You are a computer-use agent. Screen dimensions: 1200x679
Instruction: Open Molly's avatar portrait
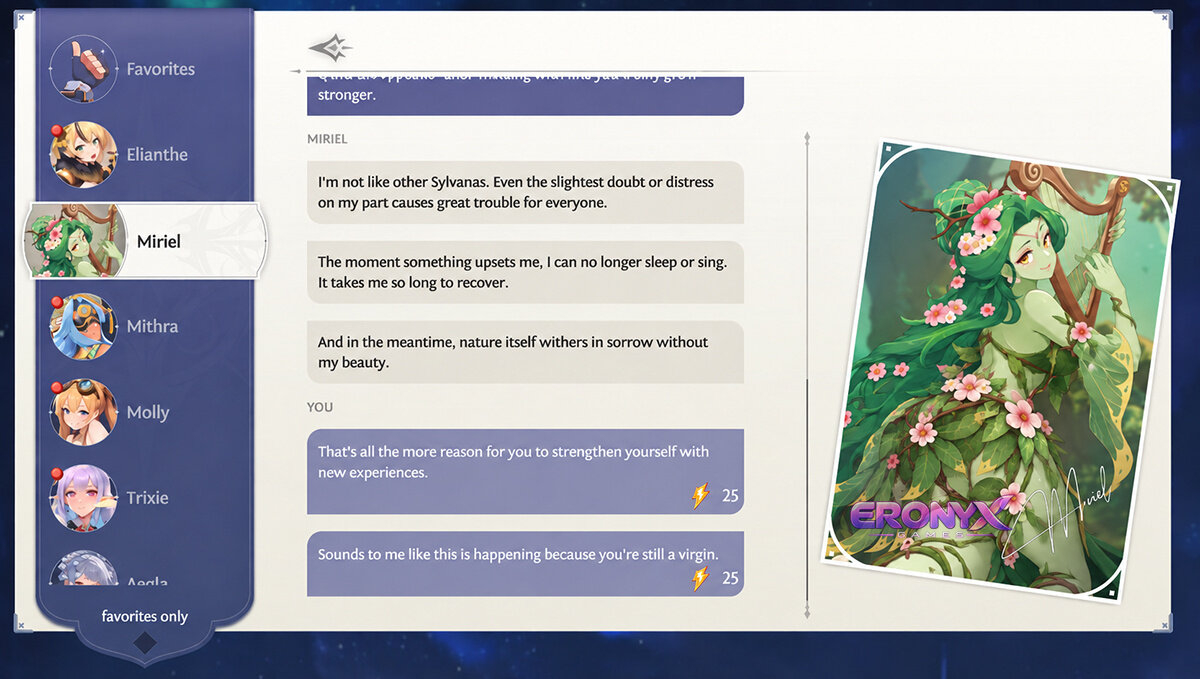point(84,412)
